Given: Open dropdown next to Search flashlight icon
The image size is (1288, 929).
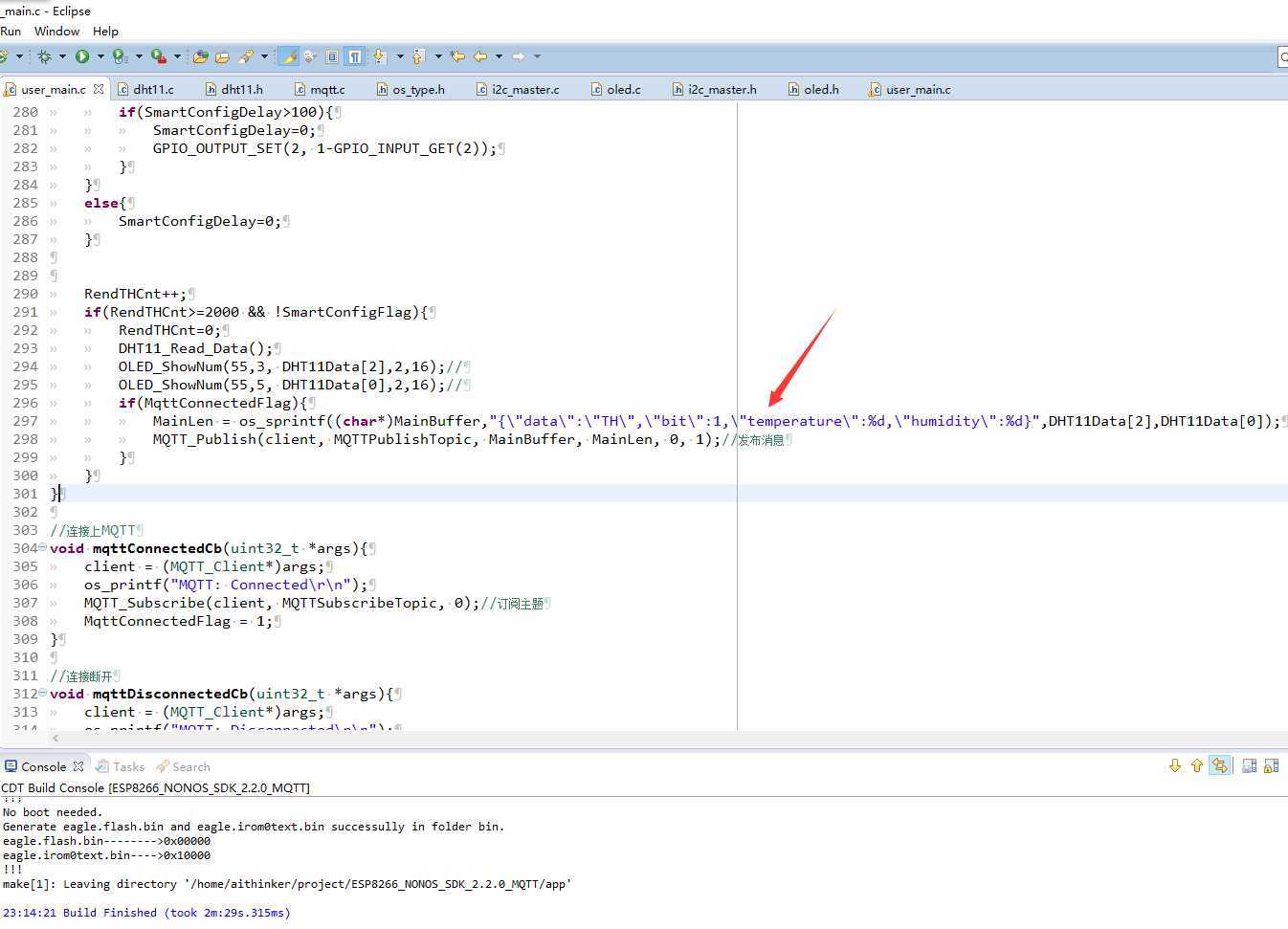Looking at the screenshot, I should pyautogui.click(x=264, y=56).
